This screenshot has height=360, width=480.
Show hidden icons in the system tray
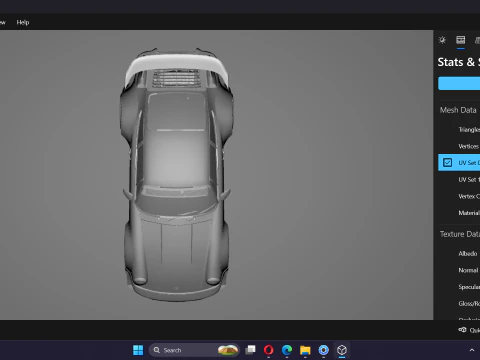472,350
